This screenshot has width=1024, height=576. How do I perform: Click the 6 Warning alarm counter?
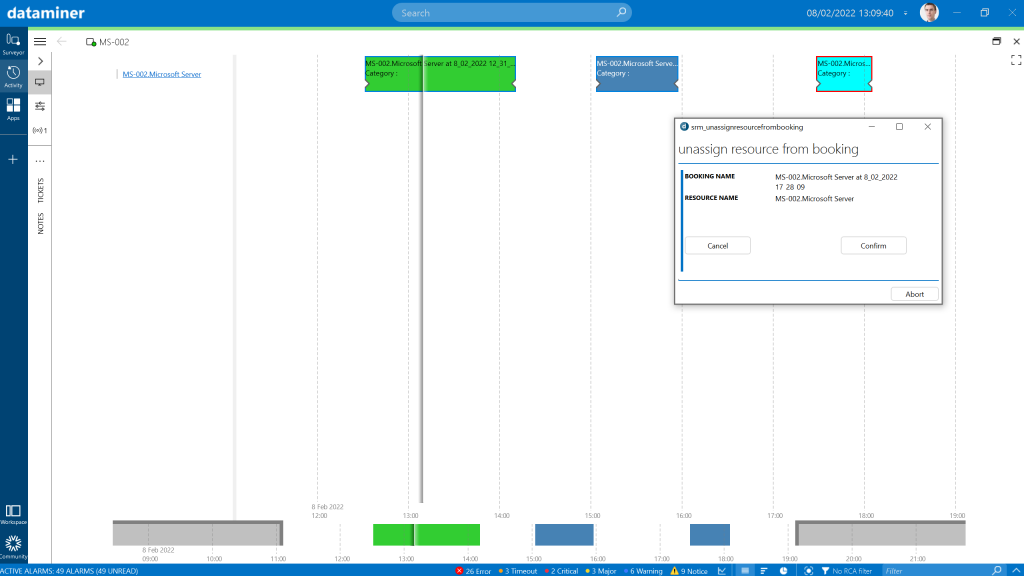pos(643,571)
